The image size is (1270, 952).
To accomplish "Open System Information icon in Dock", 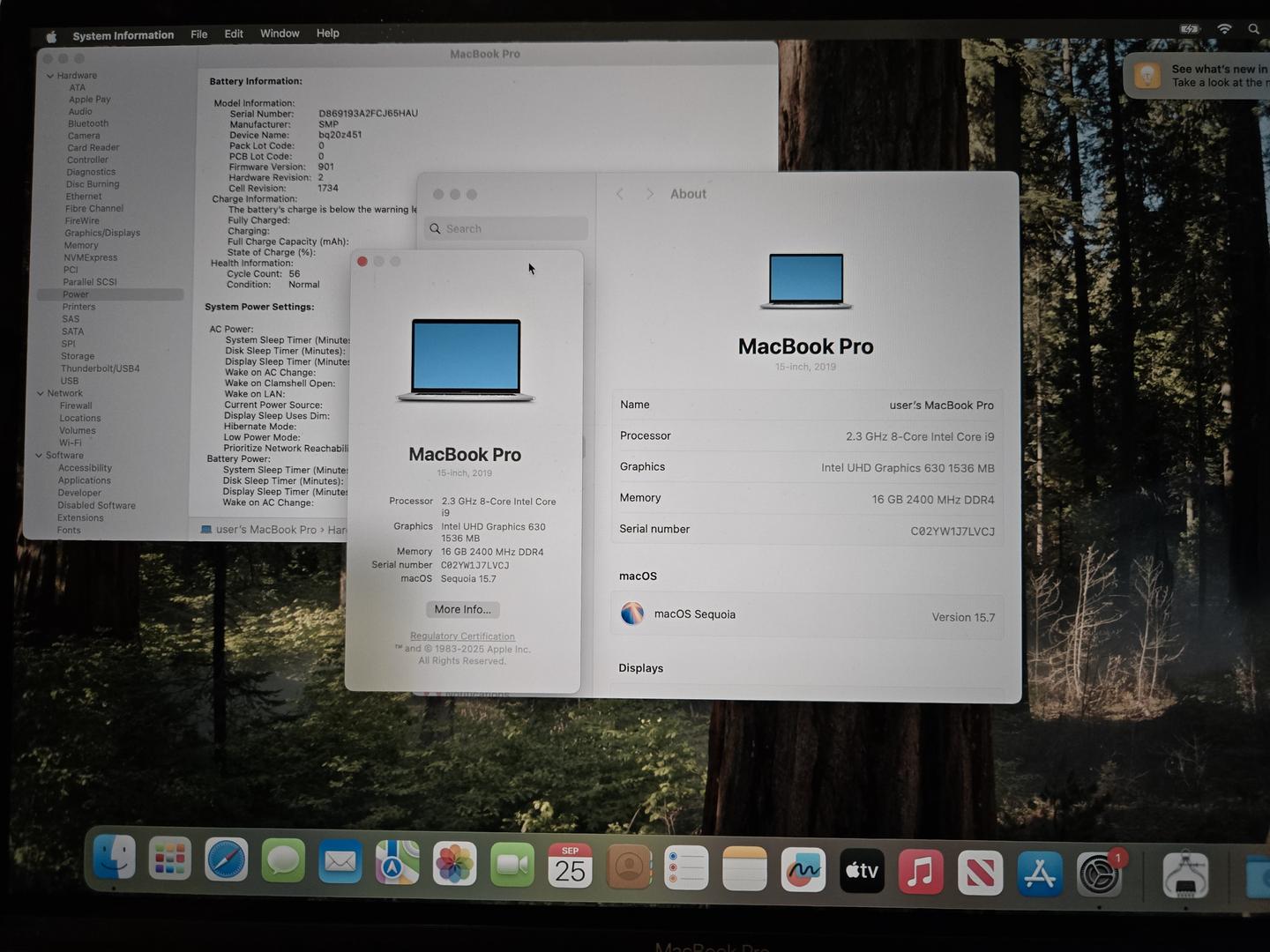I will (x=1185, y=875).
